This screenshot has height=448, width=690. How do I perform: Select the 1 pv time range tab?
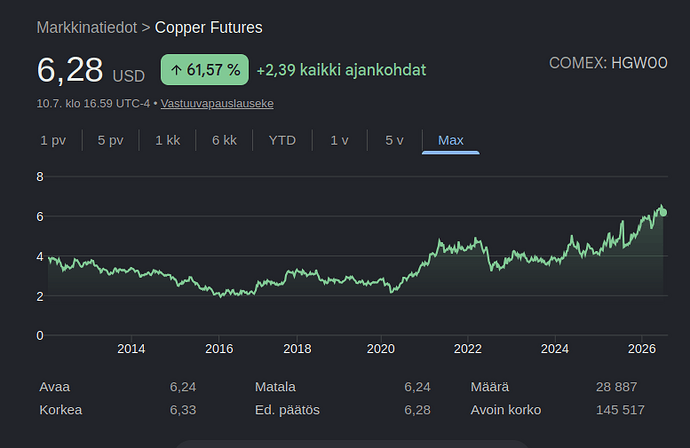tap(53, 140)
